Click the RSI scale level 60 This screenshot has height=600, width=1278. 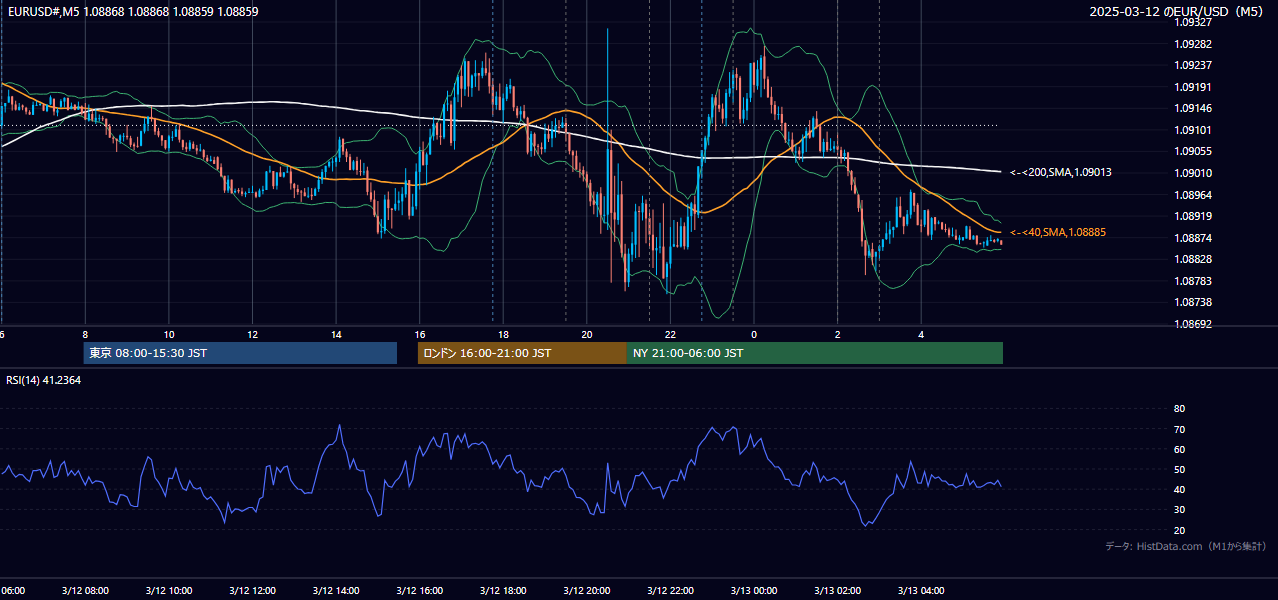coord(1179,449)
